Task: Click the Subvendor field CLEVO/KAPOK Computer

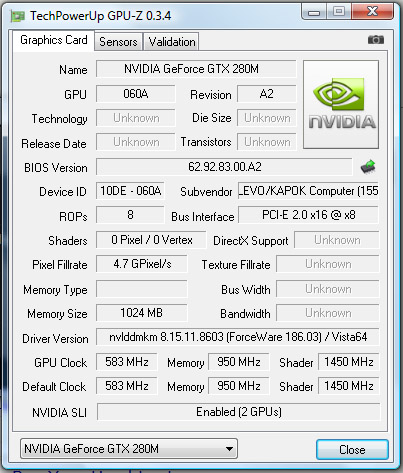Action: [308, 191]
